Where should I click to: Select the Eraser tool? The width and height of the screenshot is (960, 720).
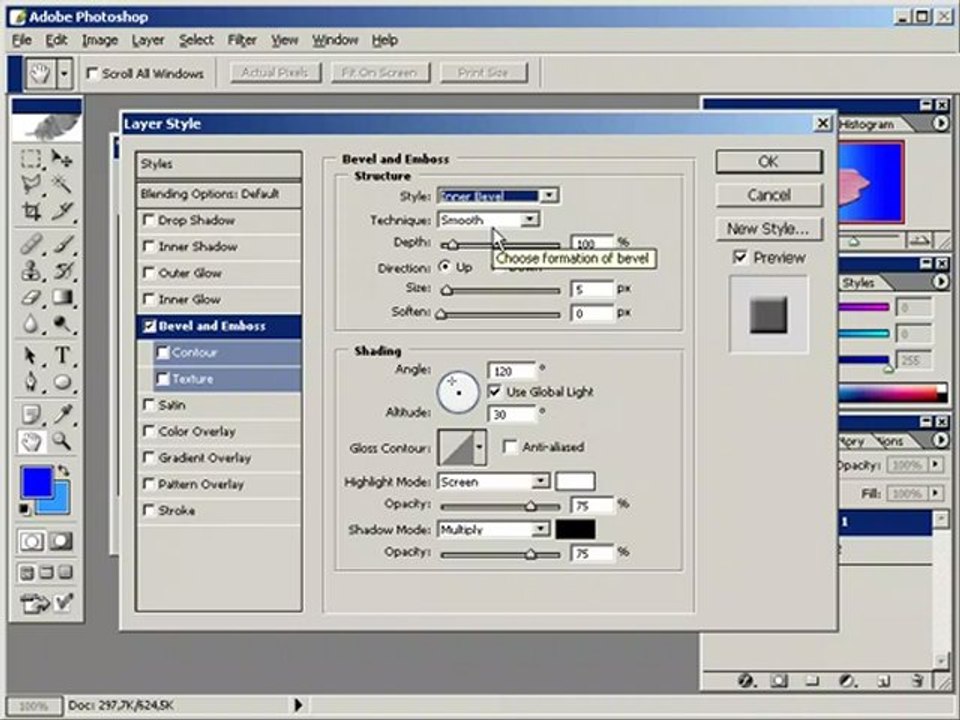[31, 298]
